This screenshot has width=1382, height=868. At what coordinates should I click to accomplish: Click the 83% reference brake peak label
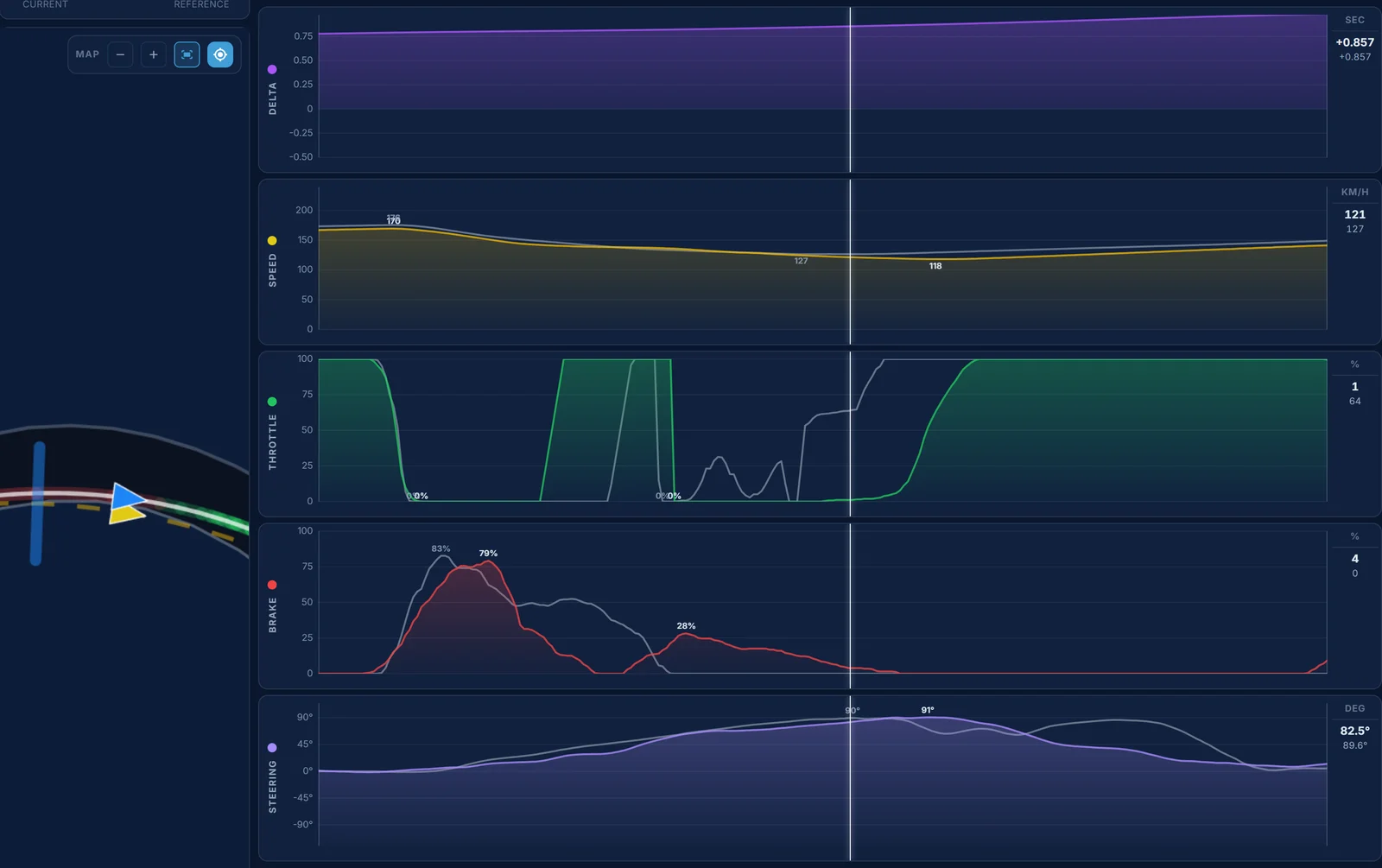click(441, 548)
